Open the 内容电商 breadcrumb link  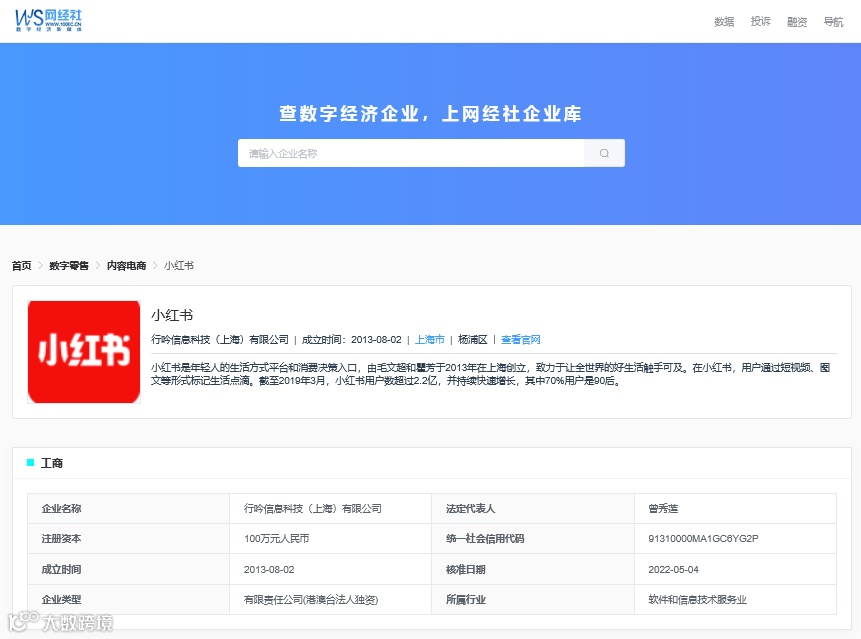126,266
